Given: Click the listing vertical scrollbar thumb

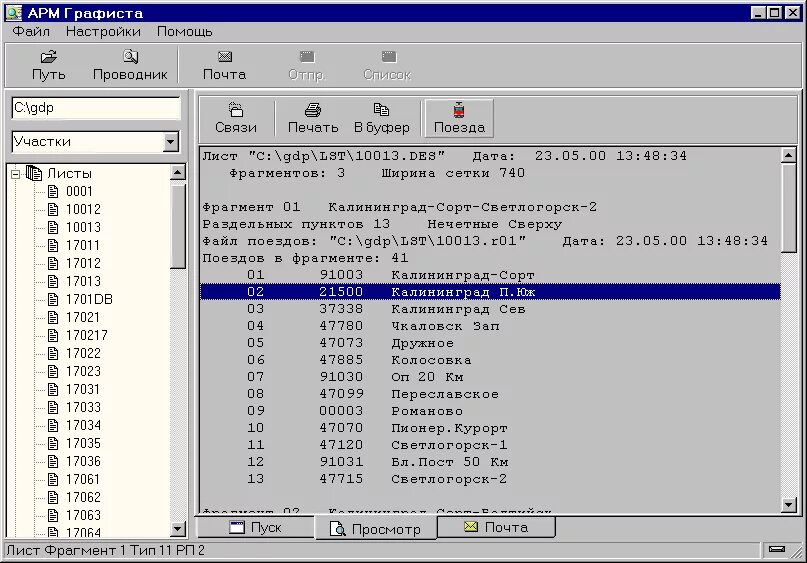Looking at the screenshot, I should [x=788, y=207].
